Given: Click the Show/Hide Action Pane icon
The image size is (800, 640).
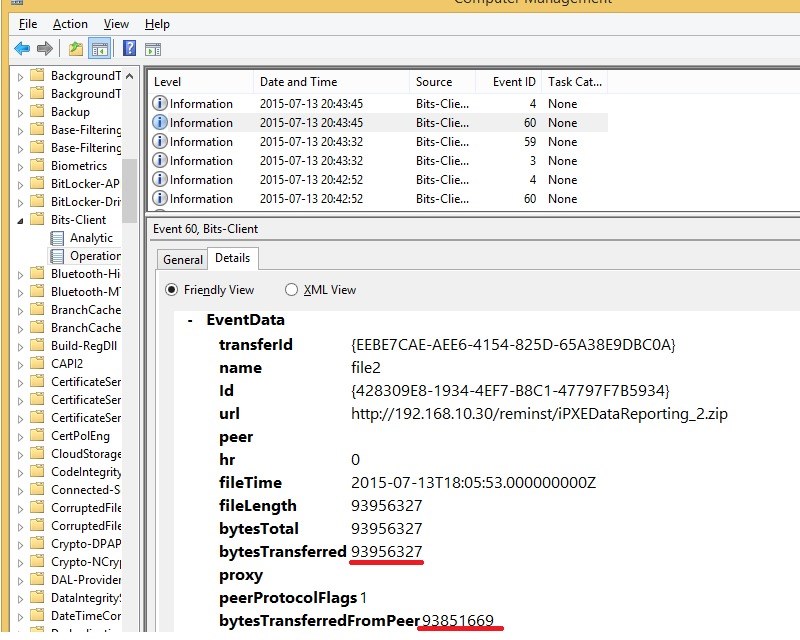Looking at the screenshot, I should (153, 48).
